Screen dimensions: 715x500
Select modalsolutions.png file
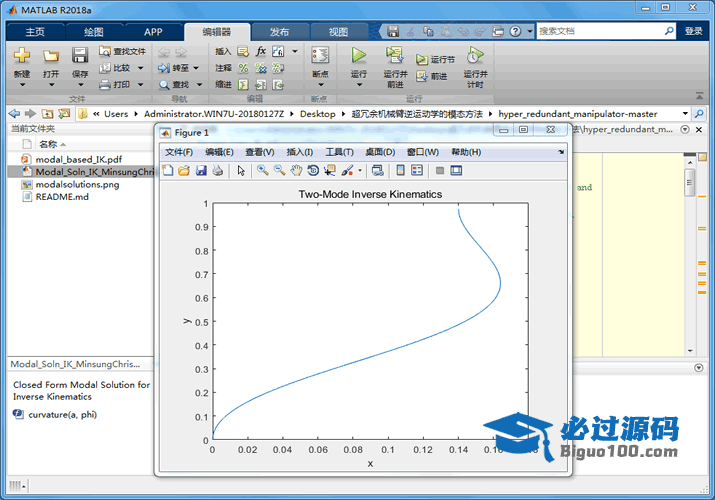coord(78,184)
